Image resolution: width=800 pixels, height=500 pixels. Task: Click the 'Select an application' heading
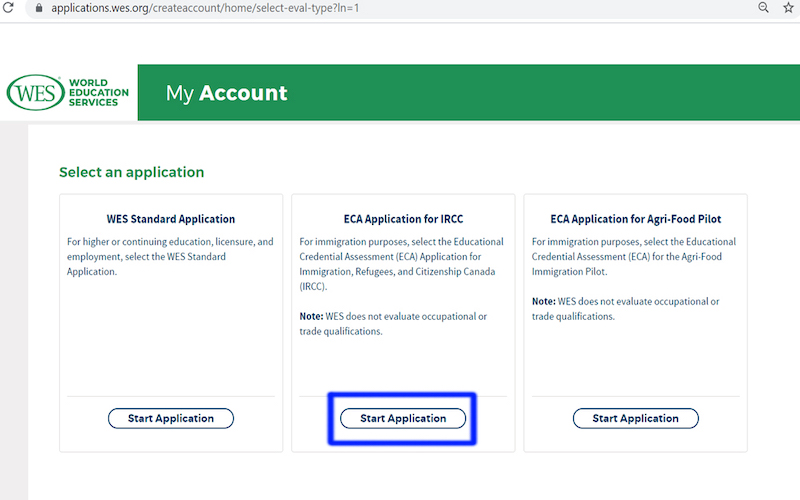(x=132, y=172)
